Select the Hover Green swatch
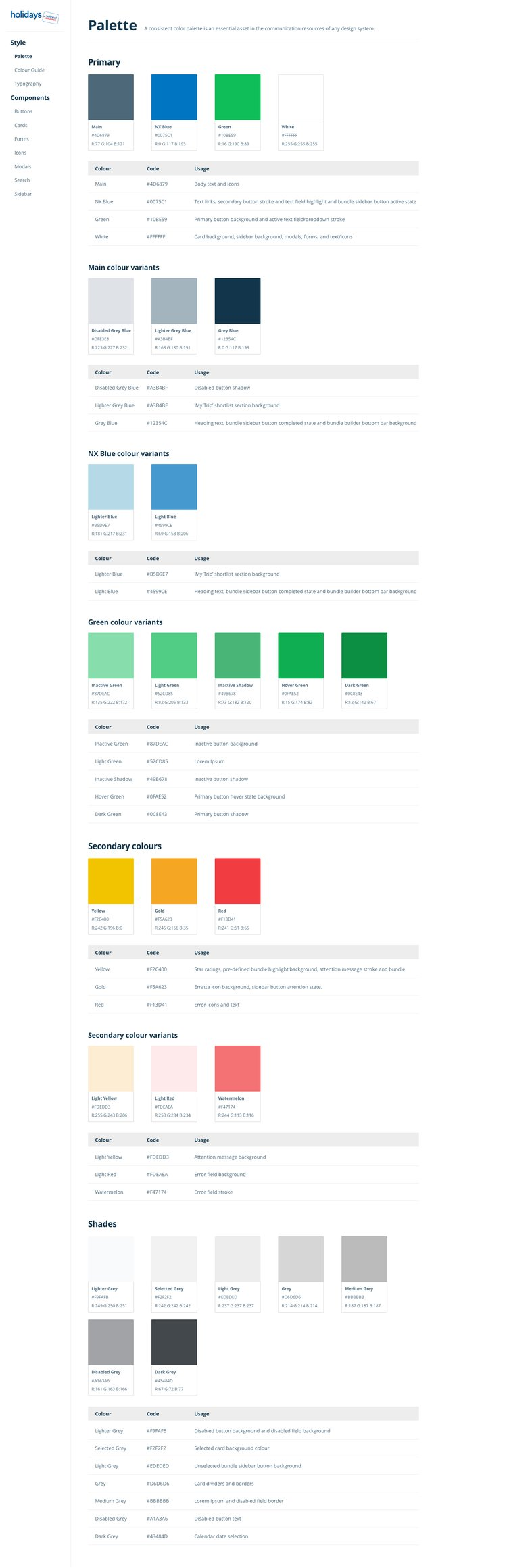507x1568 pixels. tap(301, 655)
